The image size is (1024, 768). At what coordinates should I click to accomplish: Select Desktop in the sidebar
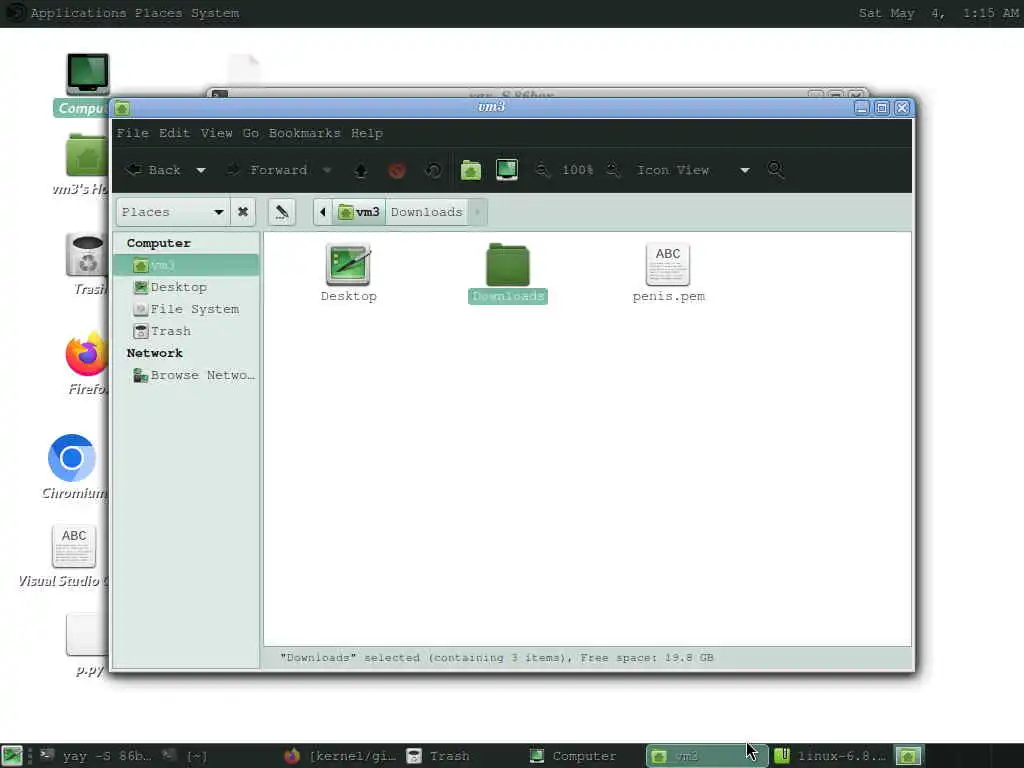(x=186, y=287)
